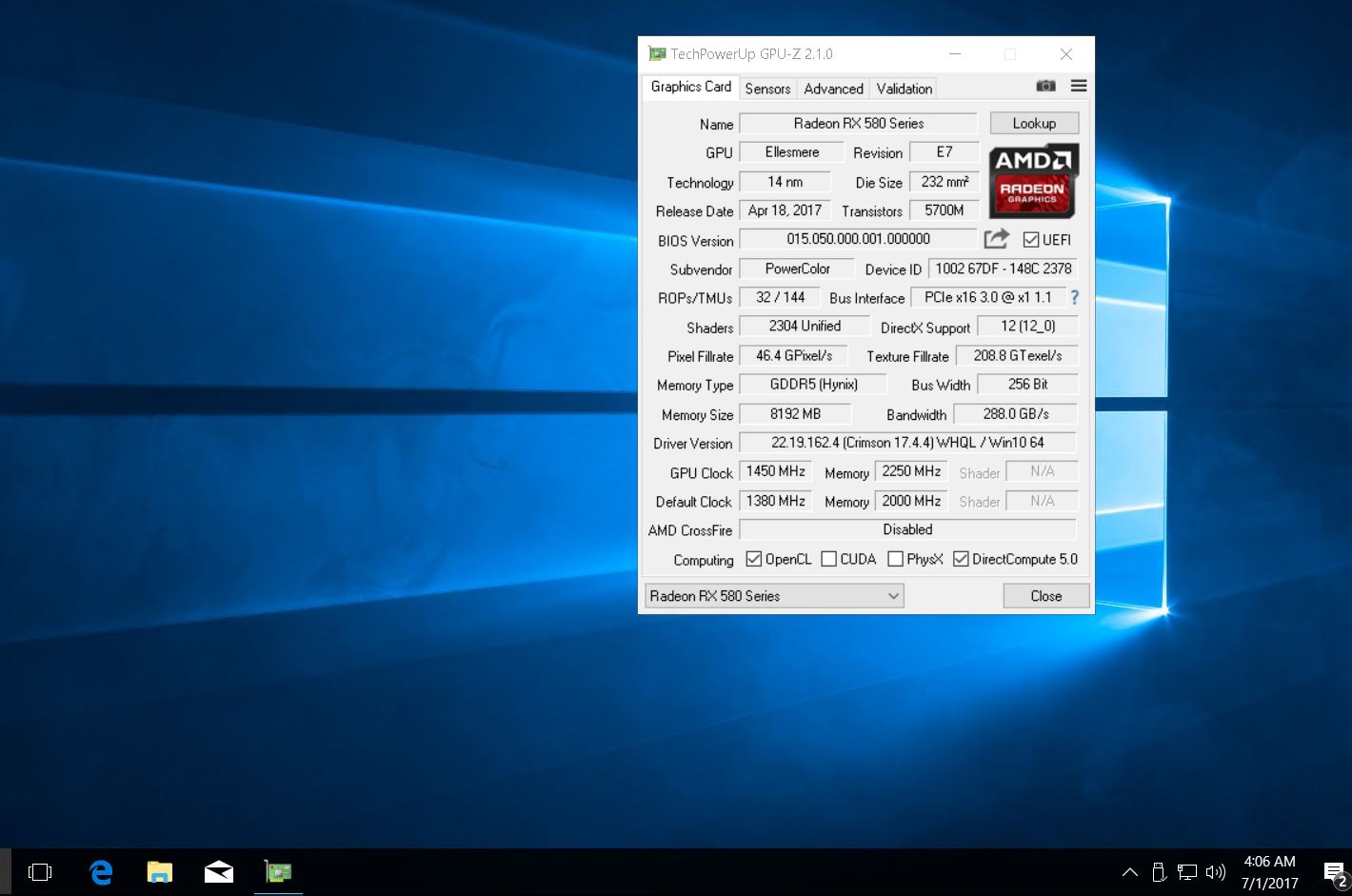Switch to the Validation tab
The image size is (1352, 896).
click(x=904, y=89)
